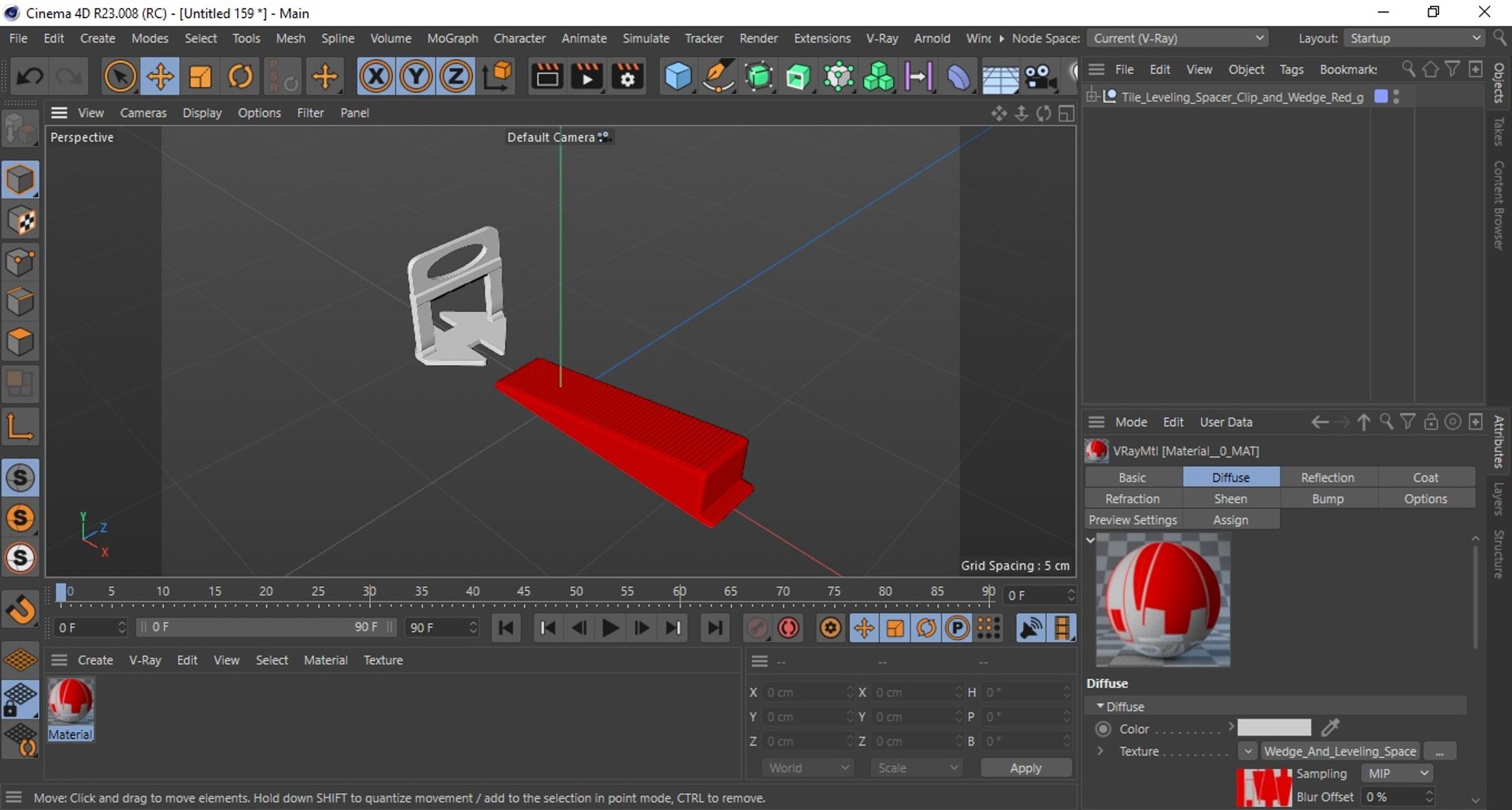Screen dimensions: 1512x810
Task: Open the World coordinate dropdown
Action: (808, 768)
